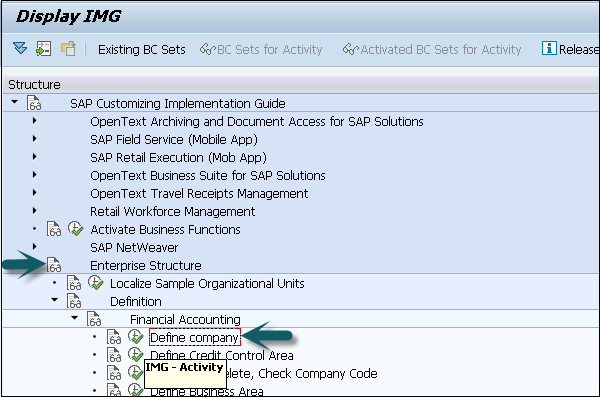
Task: Select OpenText Travel Receipts Management entry
Action: point(199,193)
